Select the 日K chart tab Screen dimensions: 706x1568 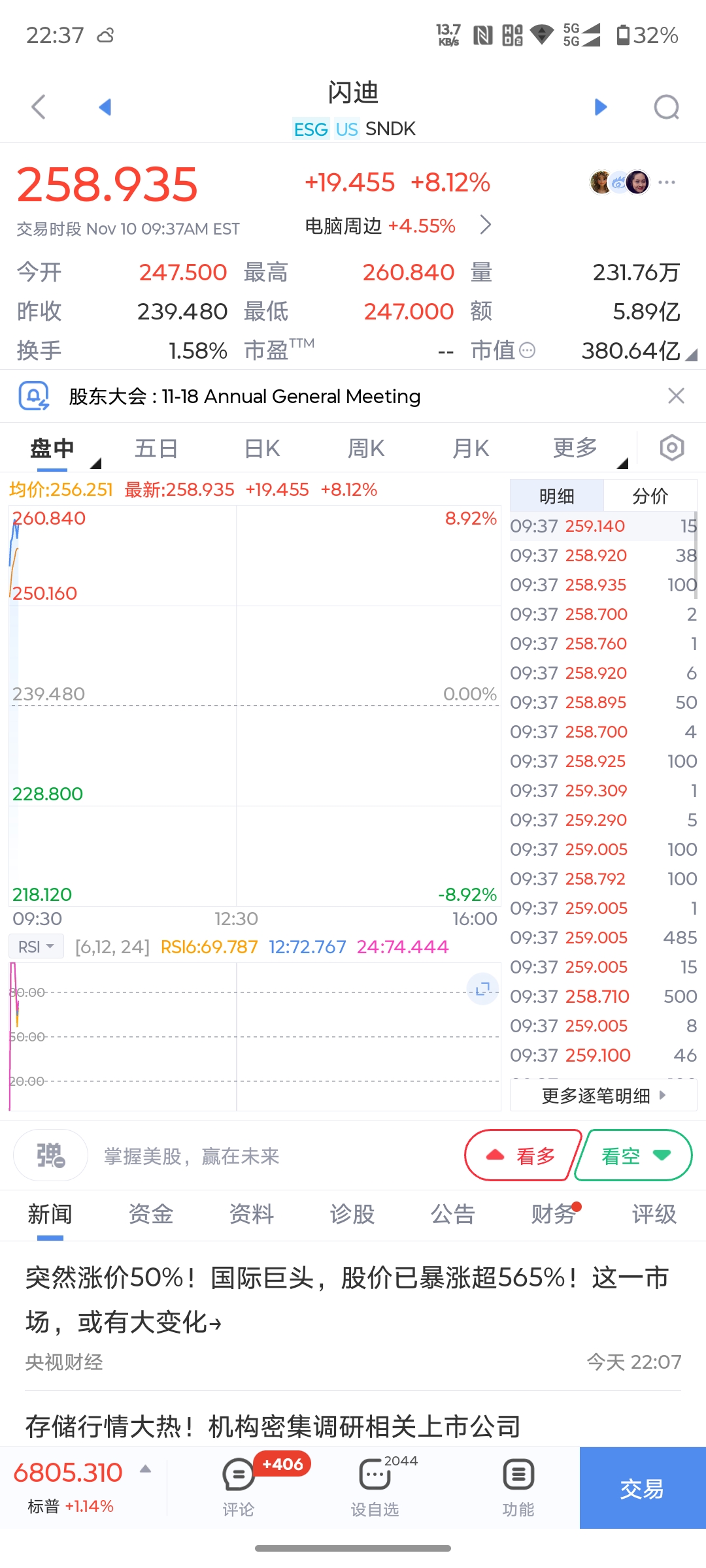[x=261, y=449]
